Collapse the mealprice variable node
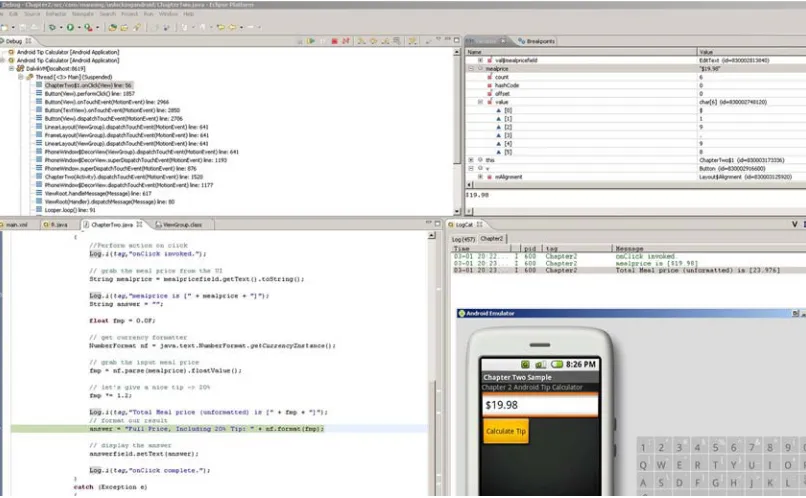The height and width of the screenshot is (498, 806). coord(471,68)
